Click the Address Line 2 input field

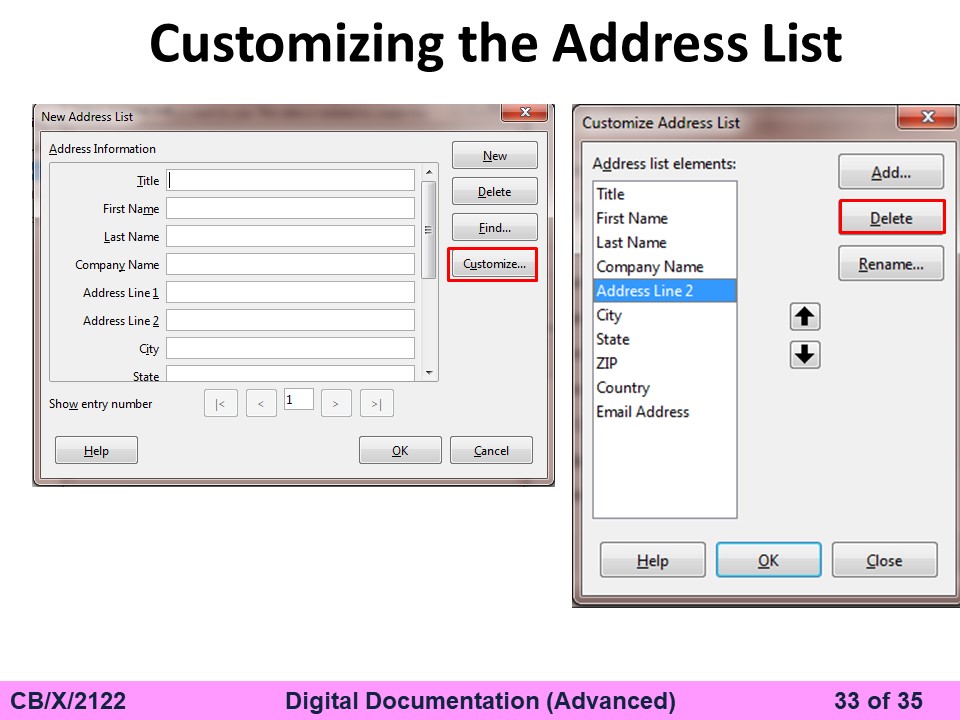pos(290,320)
